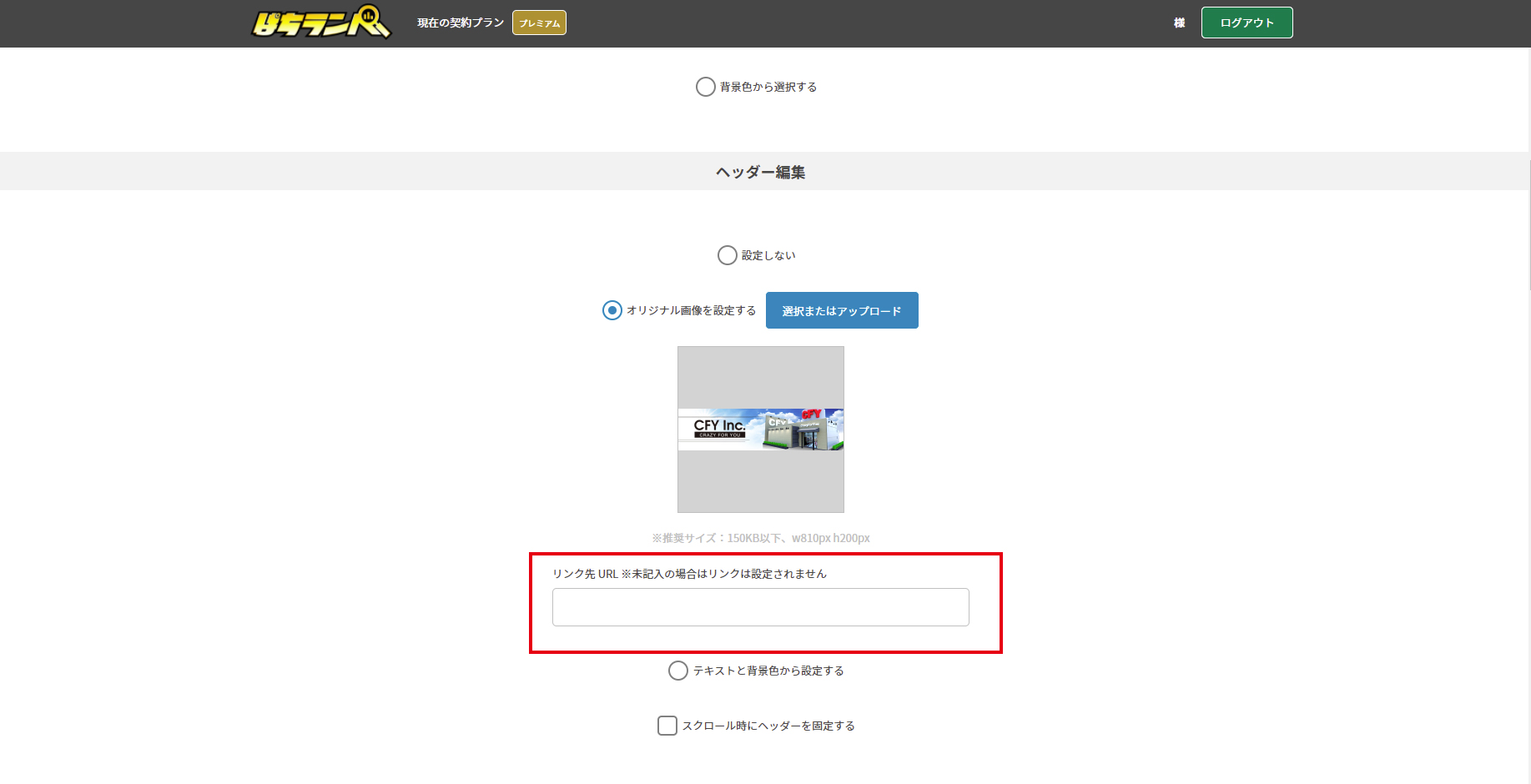This screenshot has width=1531, height=784.
Task: Select 背景色から選択する radio option
Action: pos(705,86)
